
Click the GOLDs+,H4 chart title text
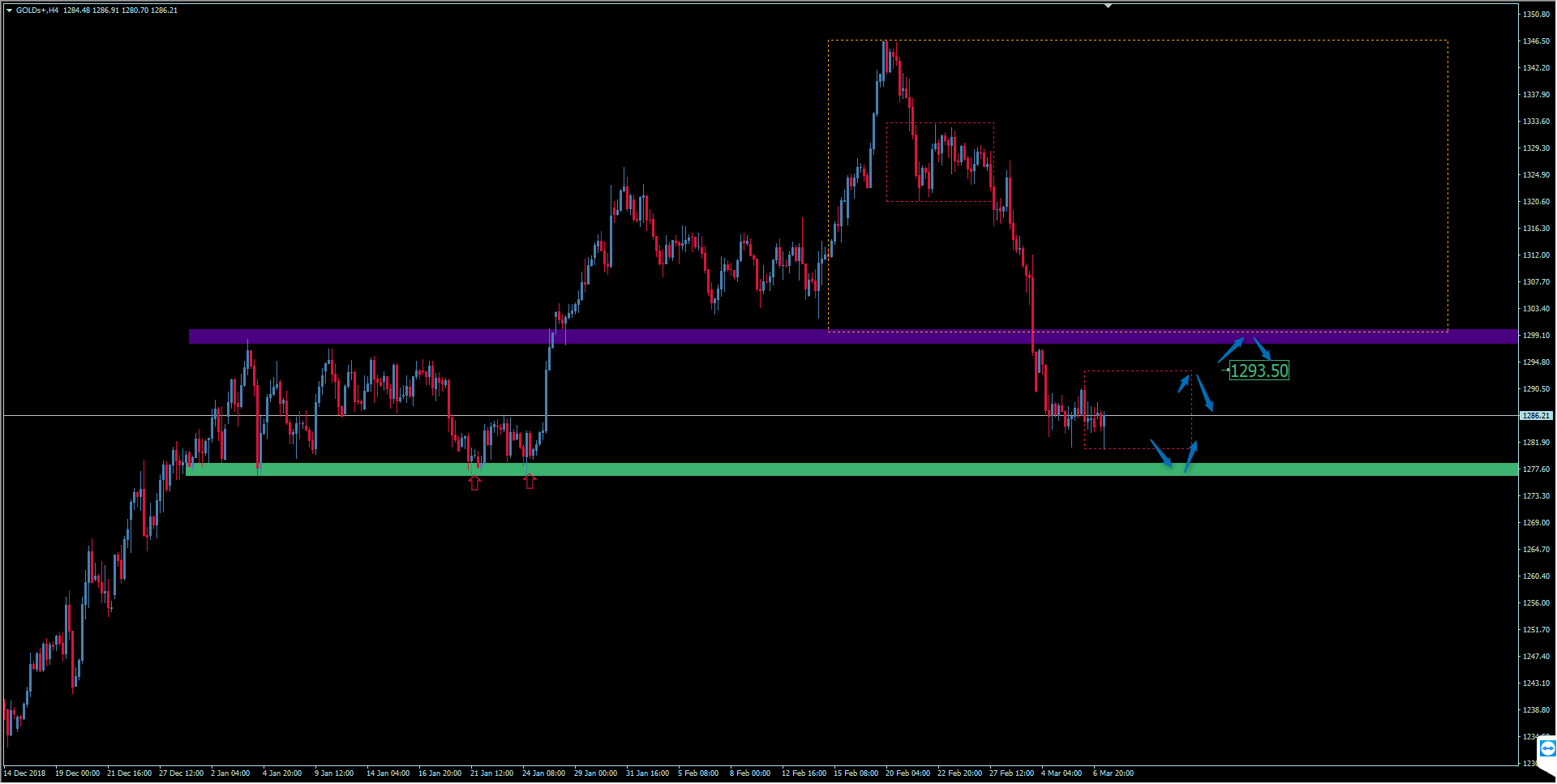point(37,11)
